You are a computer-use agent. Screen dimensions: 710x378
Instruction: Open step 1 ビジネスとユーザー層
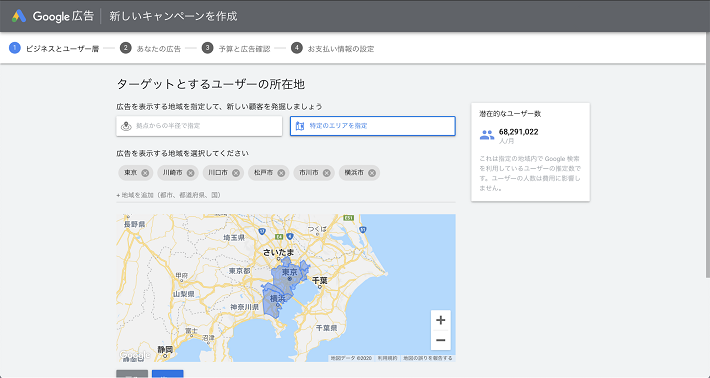[x=54, y=48]
